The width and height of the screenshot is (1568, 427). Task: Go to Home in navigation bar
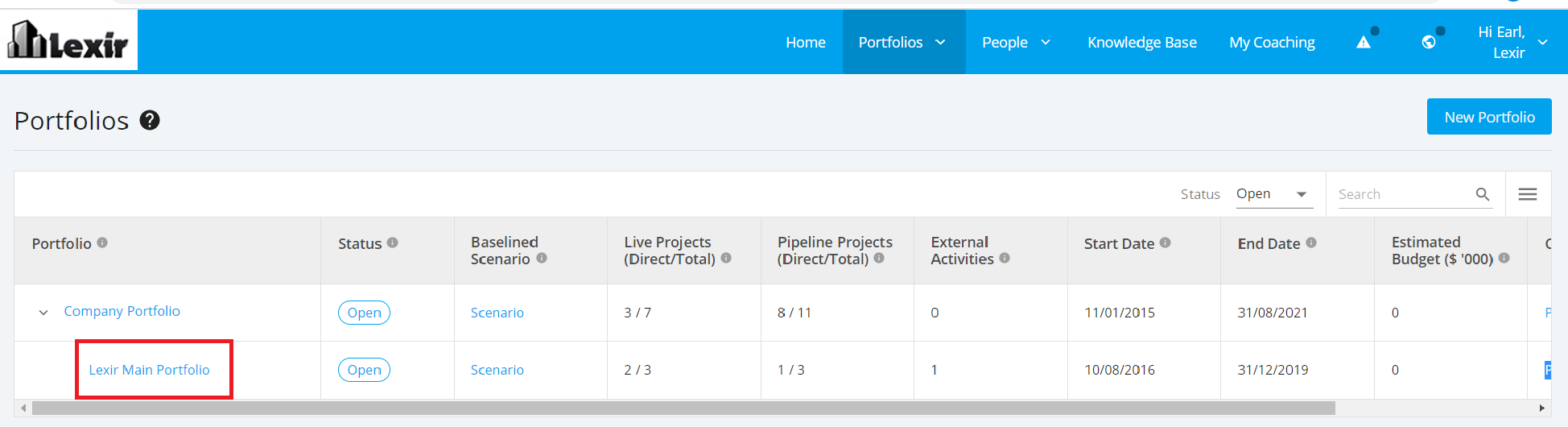click(x=806, y=42)
